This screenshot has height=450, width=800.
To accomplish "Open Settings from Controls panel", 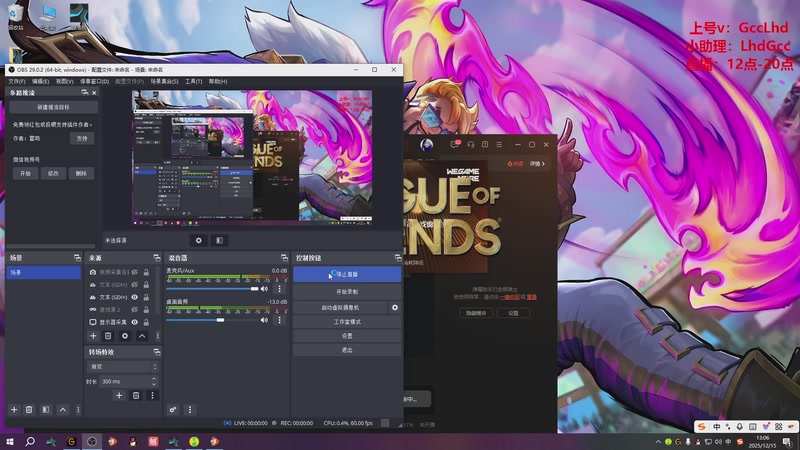I will [347, 336].
